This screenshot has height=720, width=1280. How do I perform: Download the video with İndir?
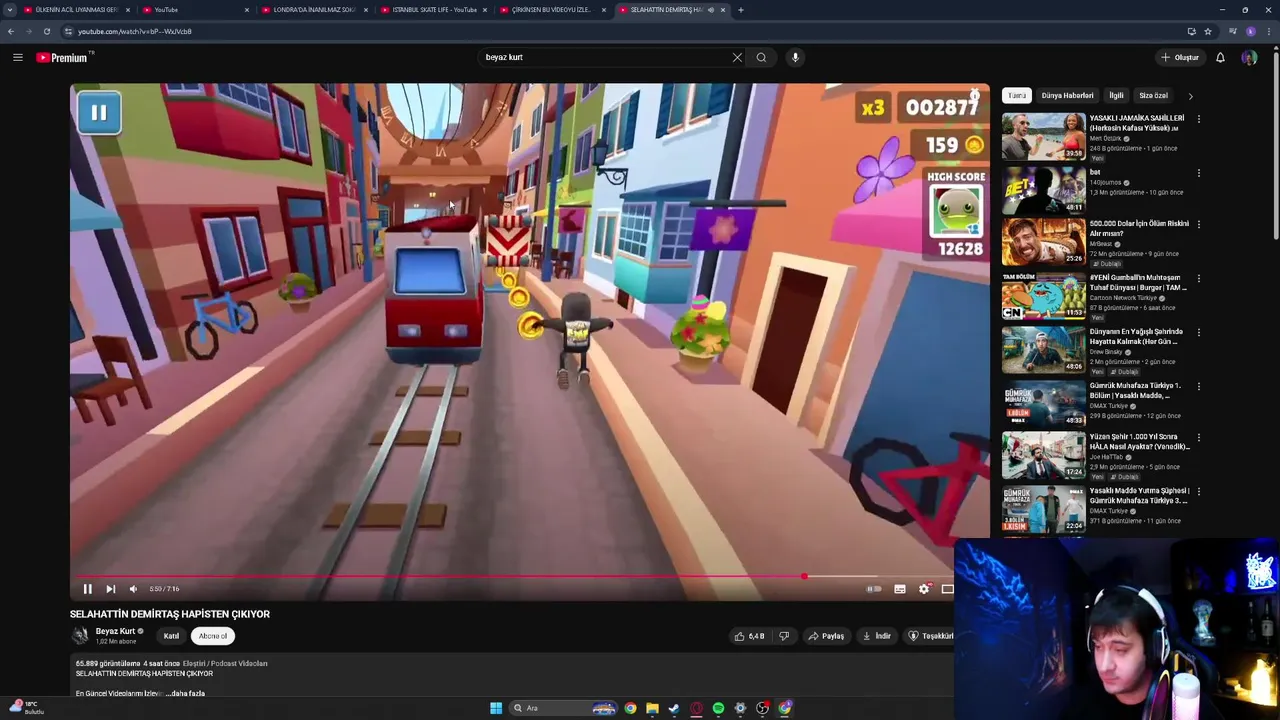click(876, 636)
